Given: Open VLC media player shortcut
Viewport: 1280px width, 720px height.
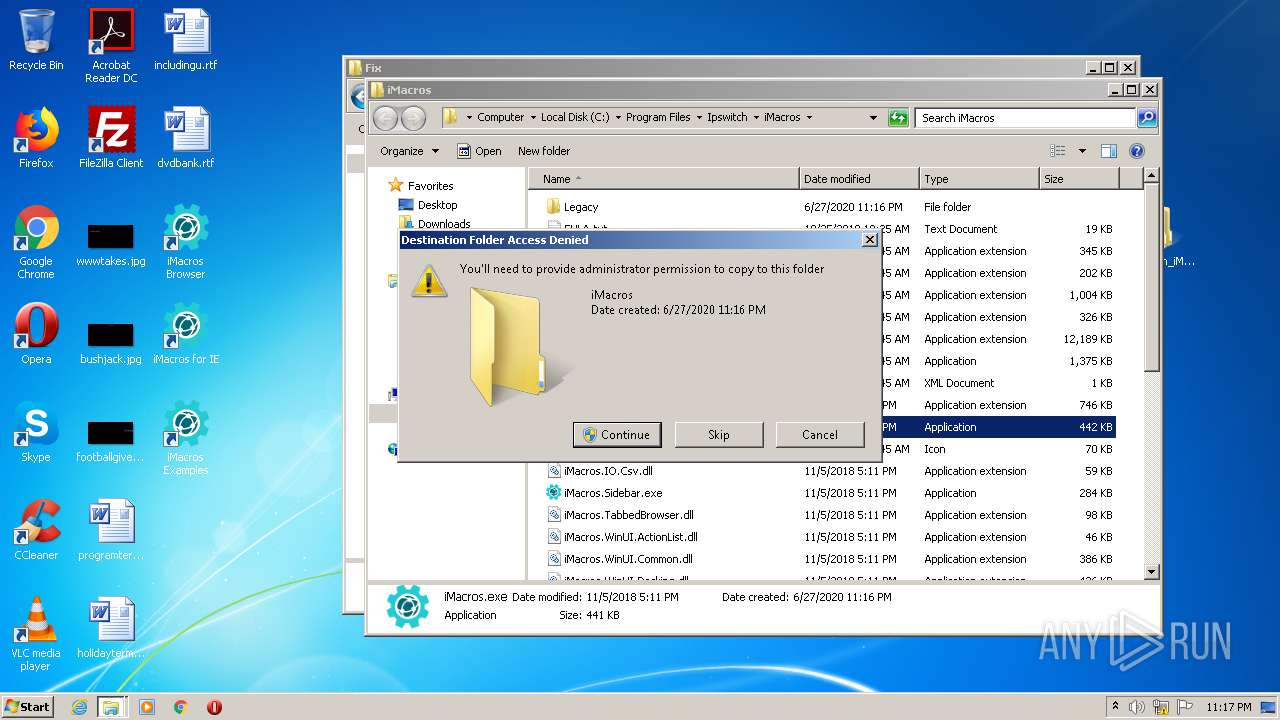Looking at the screenshot, I should [36, 634].
